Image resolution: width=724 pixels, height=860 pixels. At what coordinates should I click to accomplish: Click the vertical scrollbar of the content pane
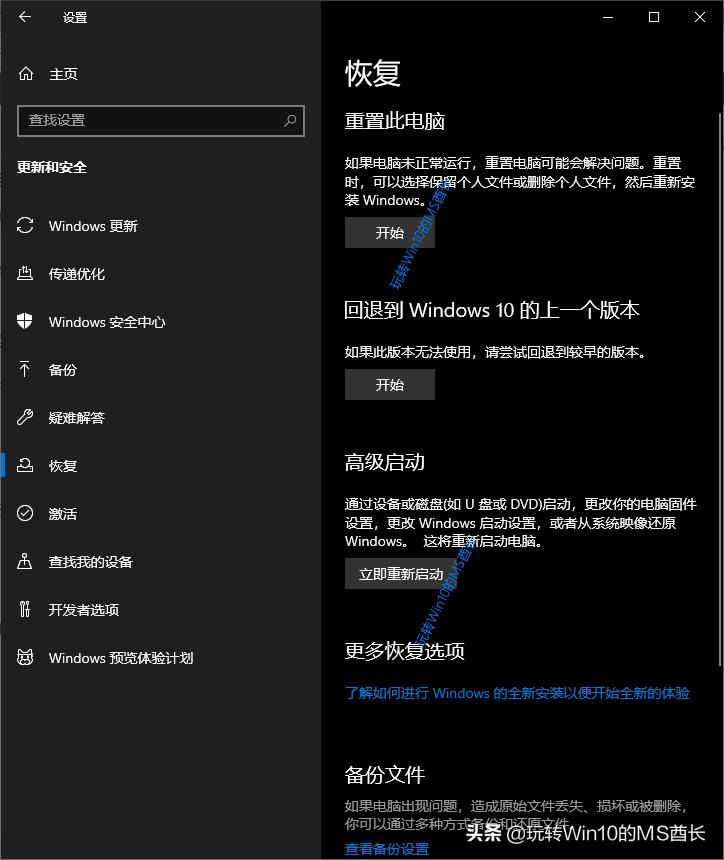click(720, 389)
